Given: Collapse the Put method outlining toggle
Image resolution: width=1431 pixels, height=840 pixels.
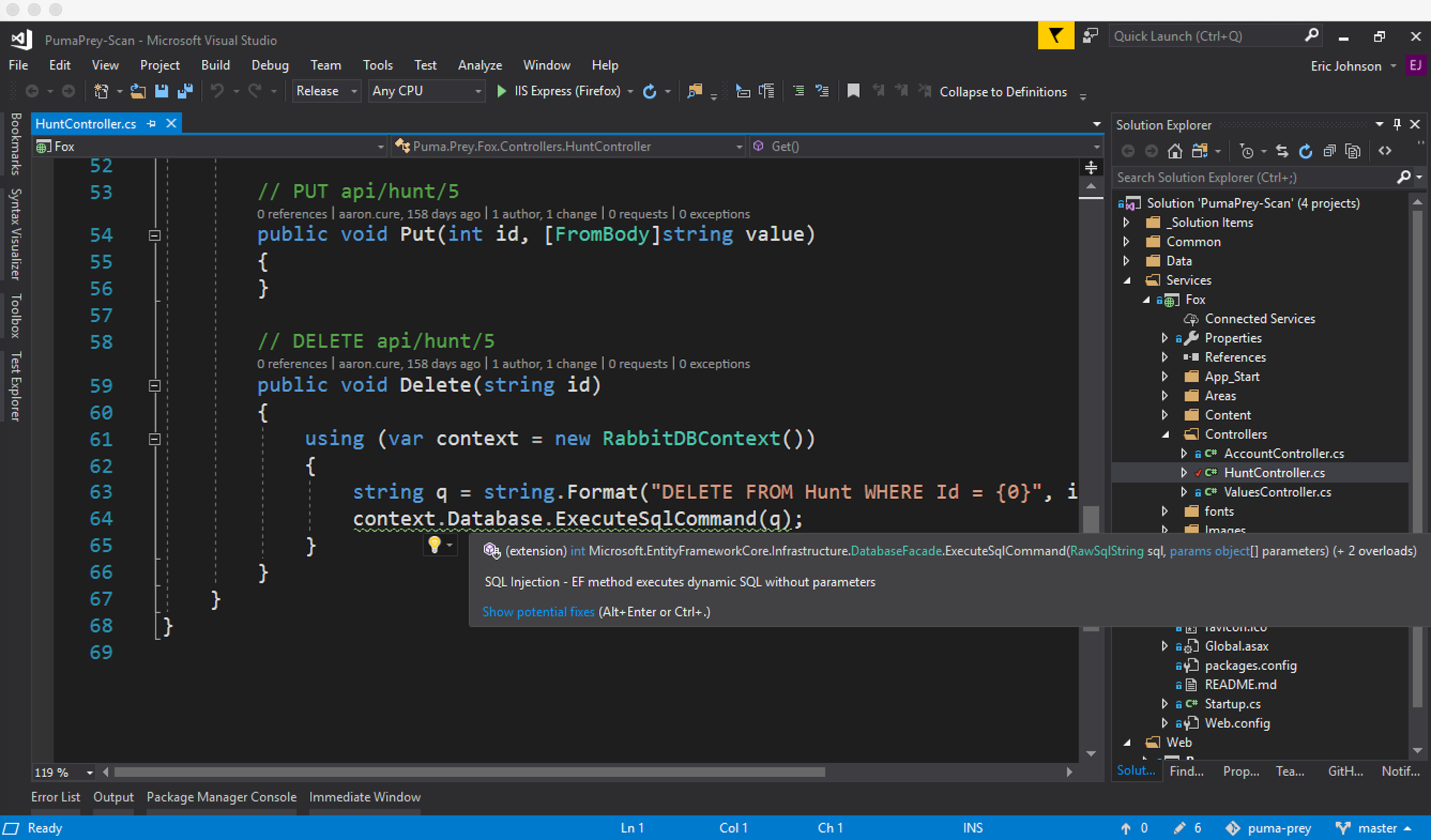Looking at the screenshot, I should [x=155, y=236].
